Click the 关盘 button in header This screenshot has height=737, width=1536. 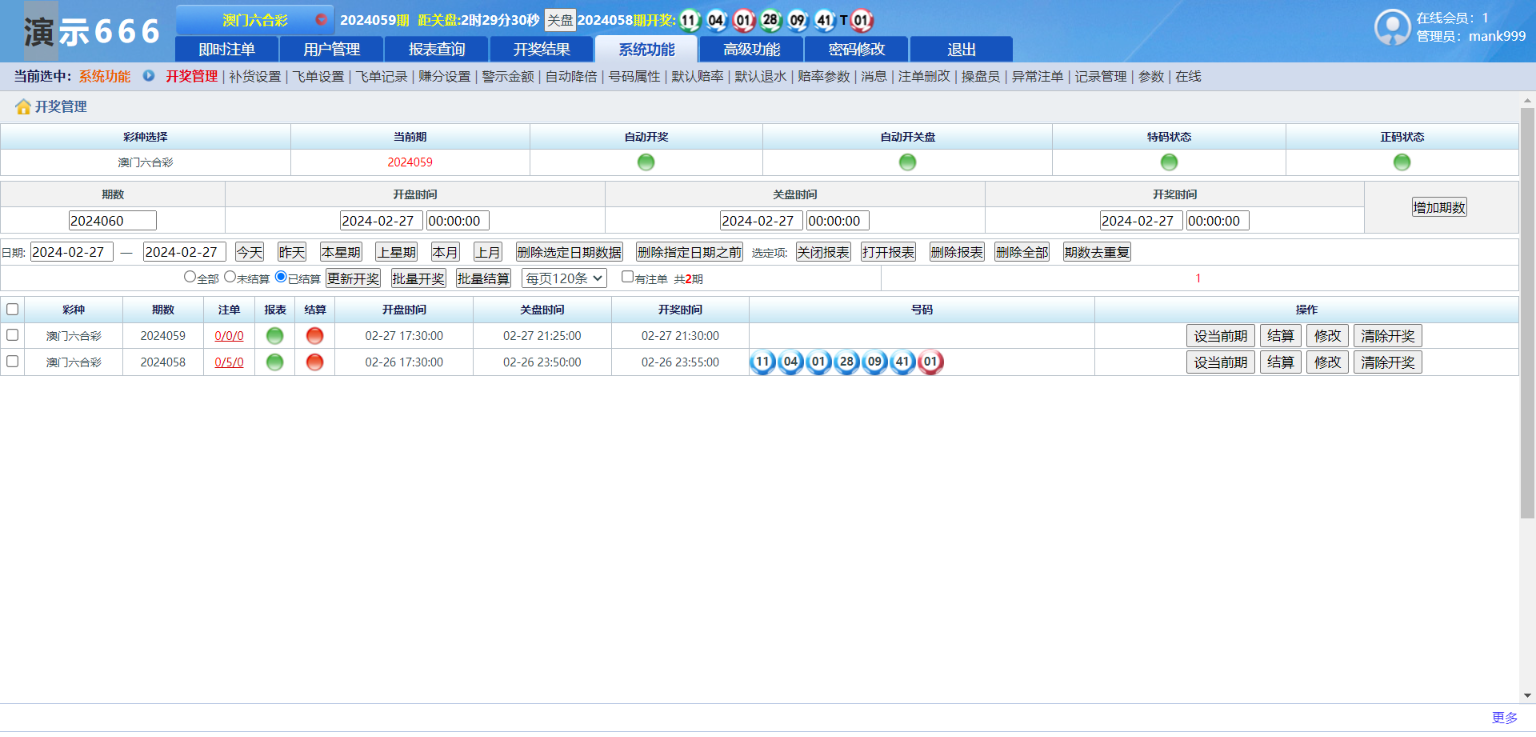560,20
